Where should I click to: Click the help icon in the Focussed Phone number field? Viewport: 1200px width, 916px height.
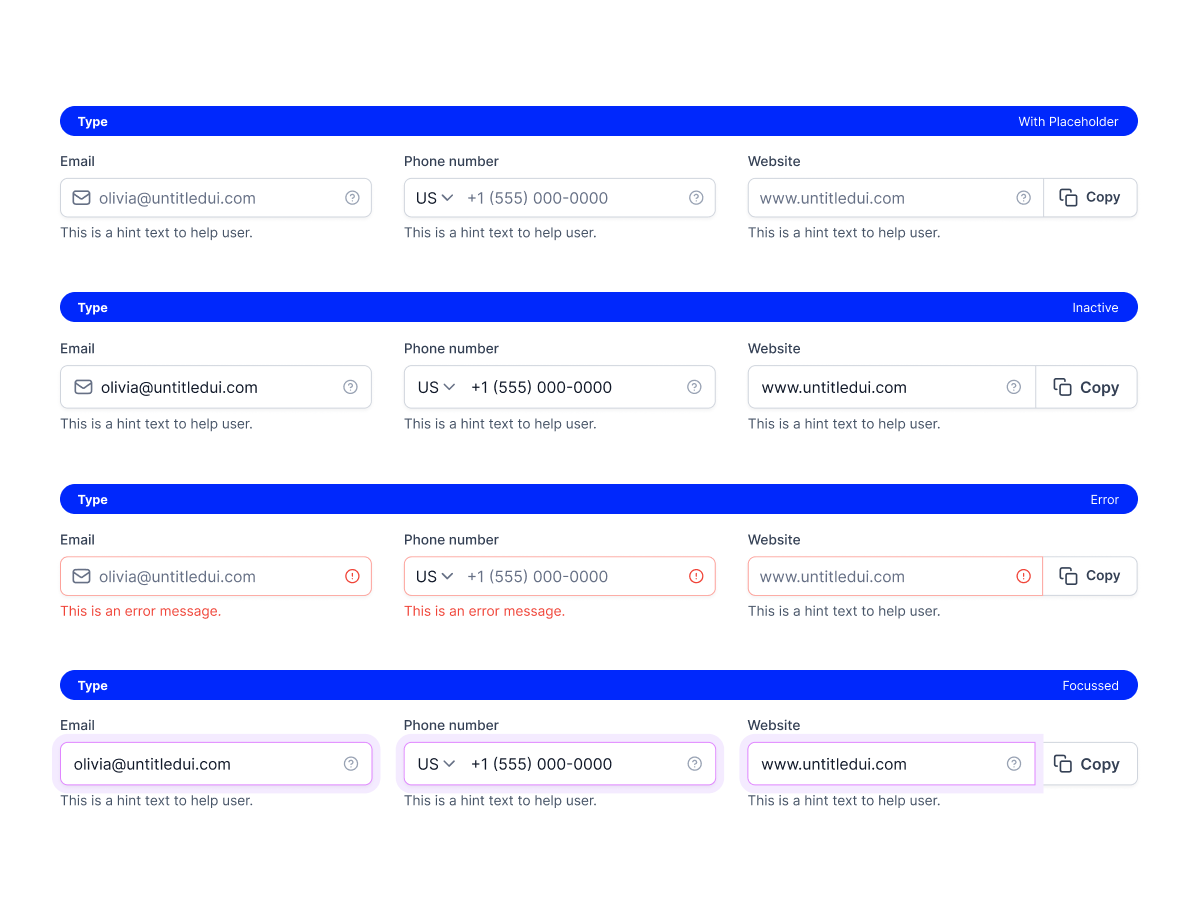pos(694,764)
